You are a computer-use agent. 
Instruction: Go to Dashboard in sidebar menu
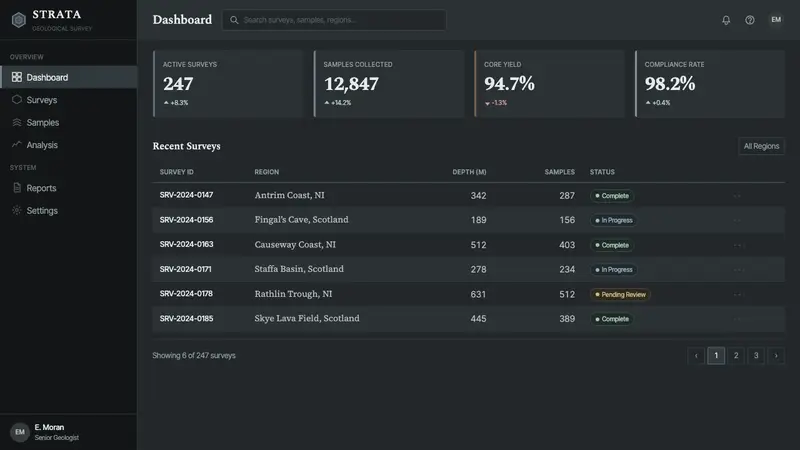69,77
